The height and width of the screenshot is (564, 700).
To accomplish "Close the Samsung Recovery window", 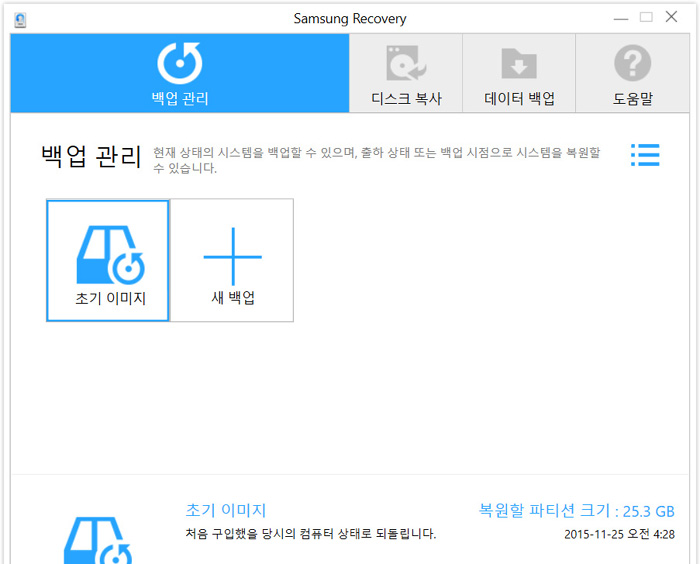I will coord(671,17).
